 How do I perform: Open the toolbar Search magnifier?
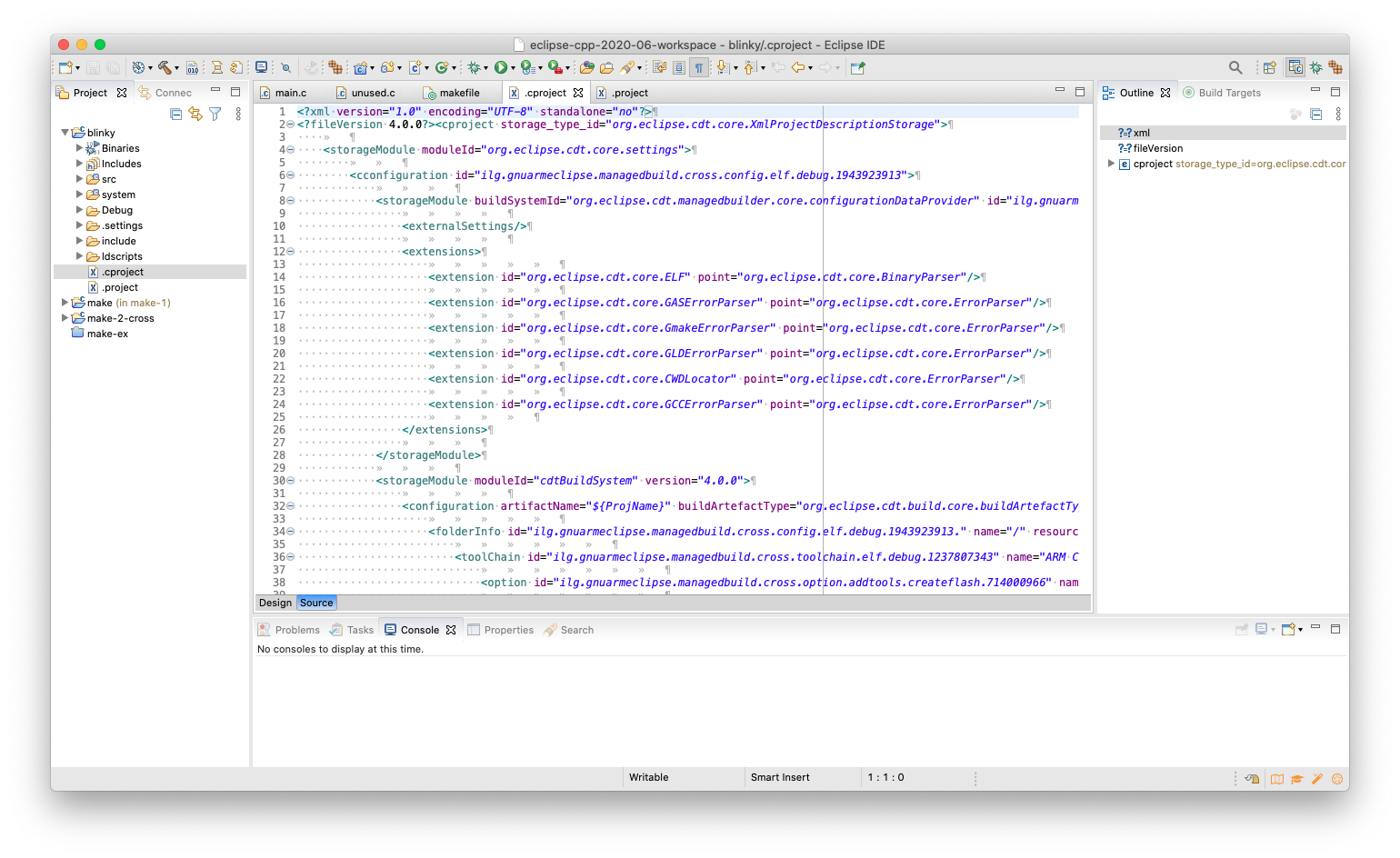(1235, 67)
